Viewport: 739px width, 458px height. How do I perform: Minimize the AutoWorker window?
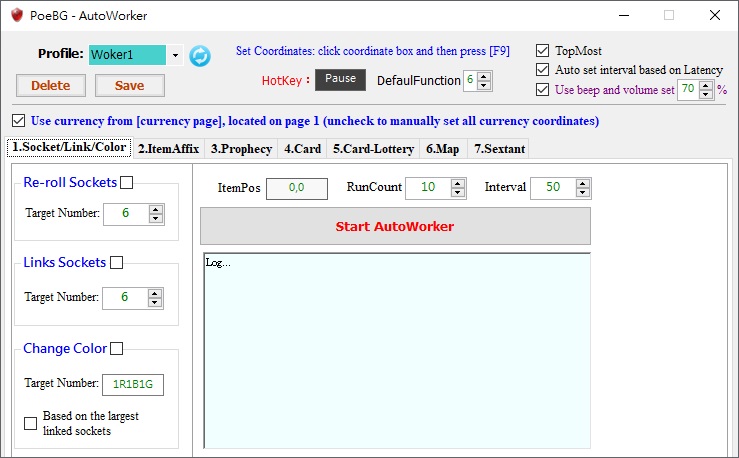pyautogui.click(x=624, y=16)
